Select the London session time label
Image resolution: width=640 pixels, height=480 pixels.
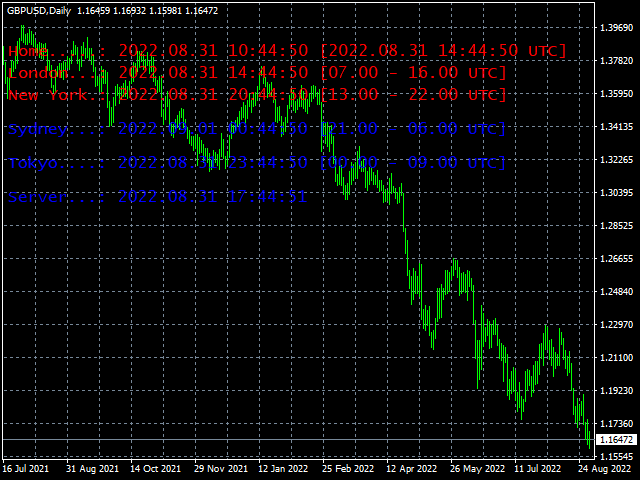pos(257,73)
